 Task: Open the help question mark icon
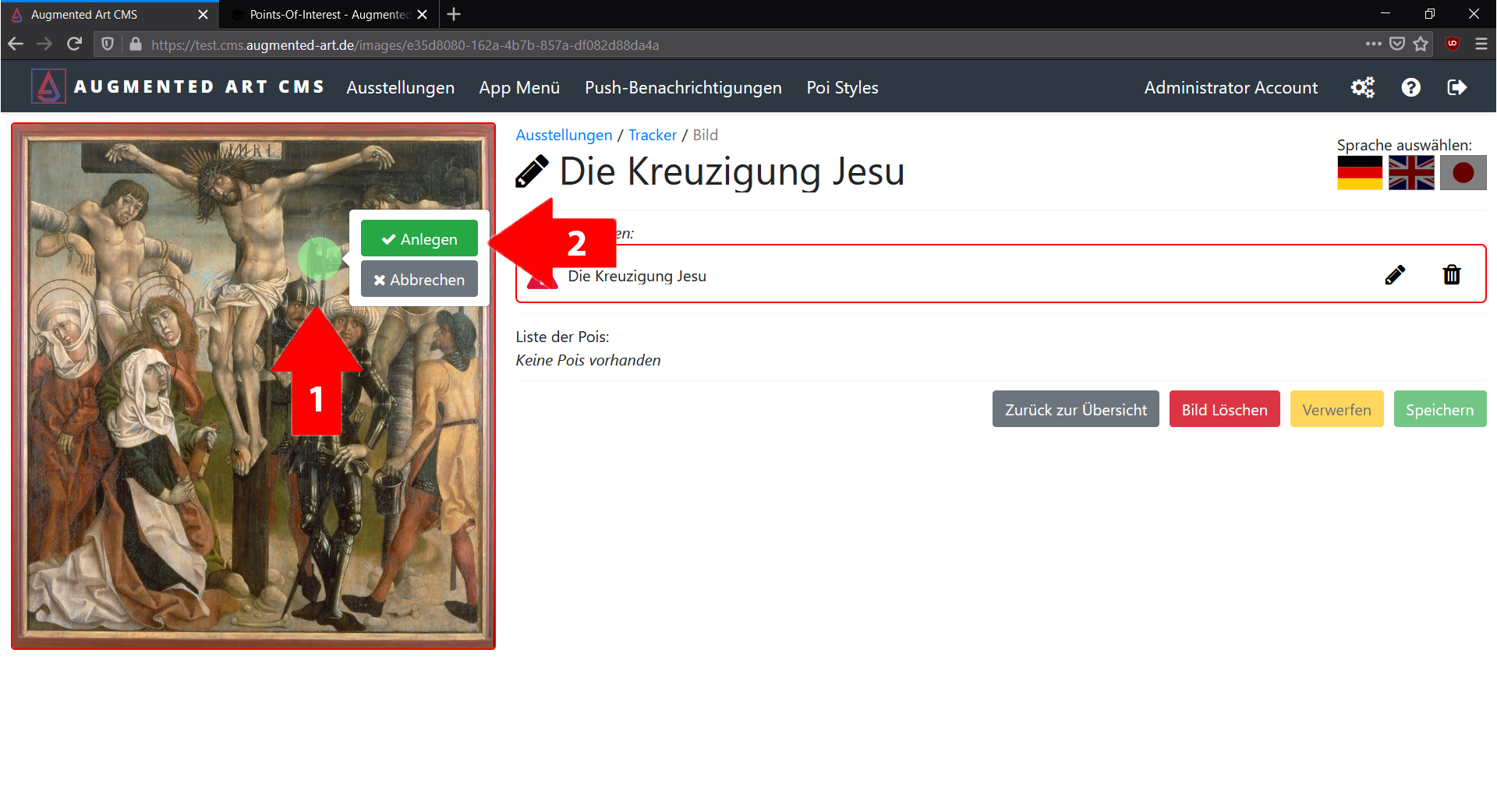pos(1410,87)
